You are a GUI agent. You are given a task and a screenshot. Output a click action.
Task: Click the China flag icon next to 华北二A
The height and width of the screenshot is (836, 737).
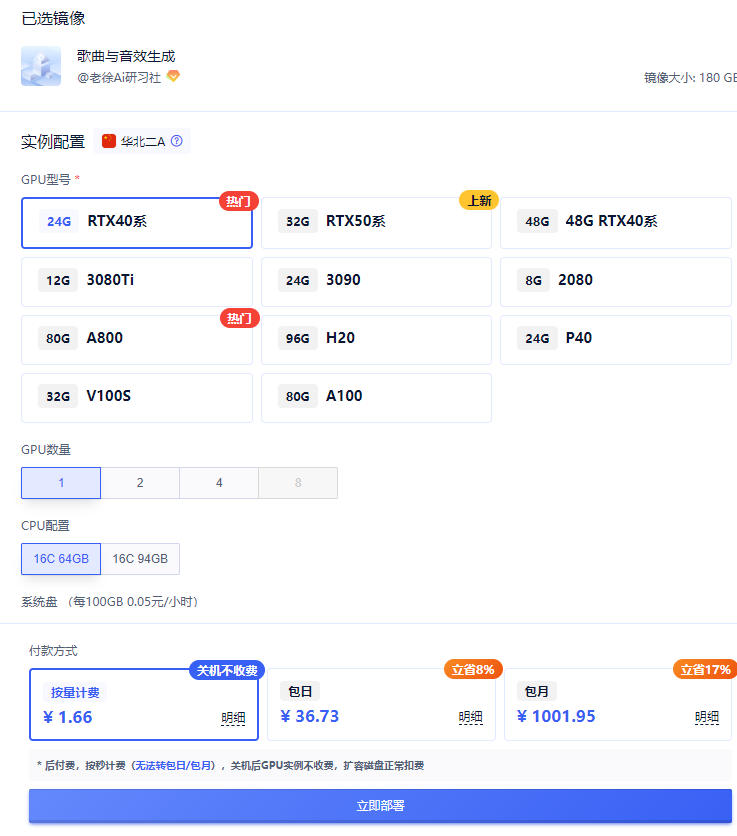point(109,141)
